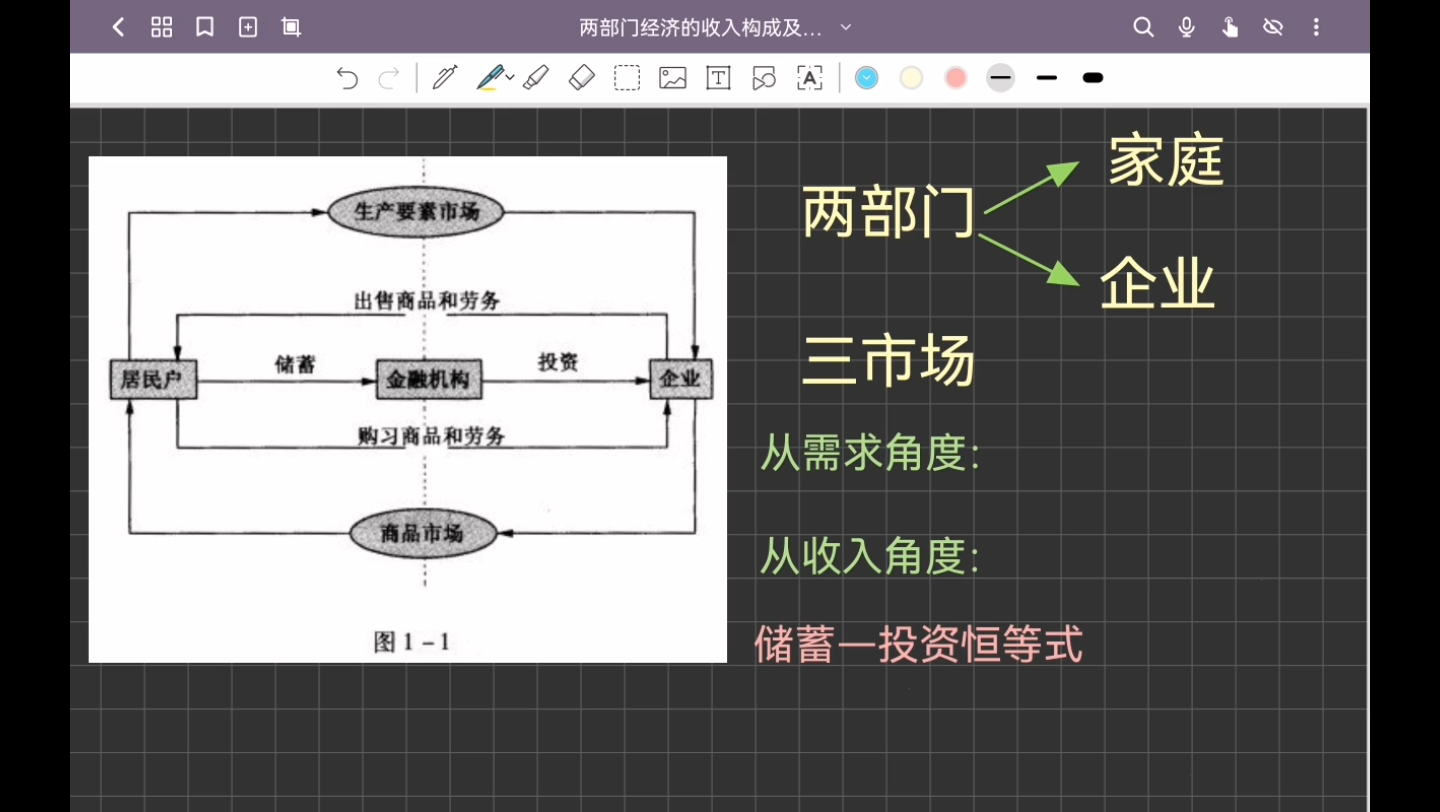Undo the last stroke
This screenshot has width=1440, height=812.
pyautogui.click(x=347, y=78)
